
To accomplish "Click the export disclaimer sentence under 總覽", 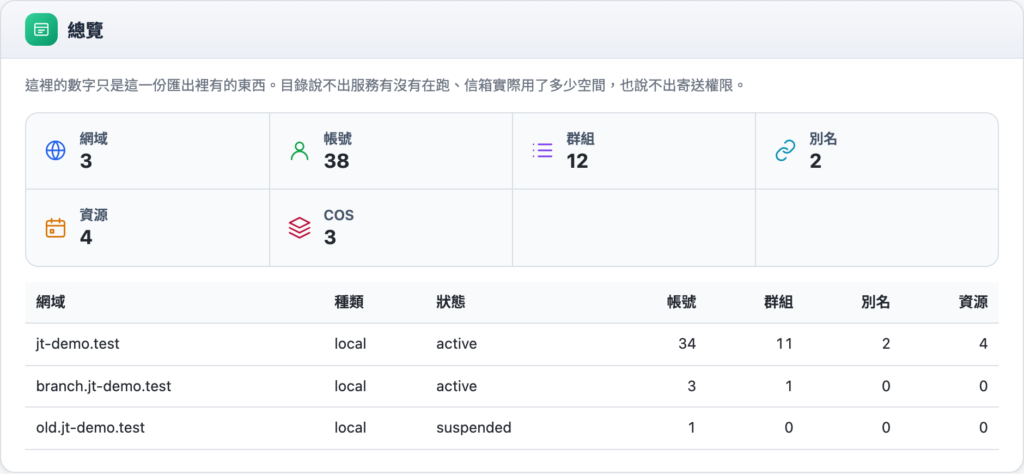I will [x=385, y=86].
